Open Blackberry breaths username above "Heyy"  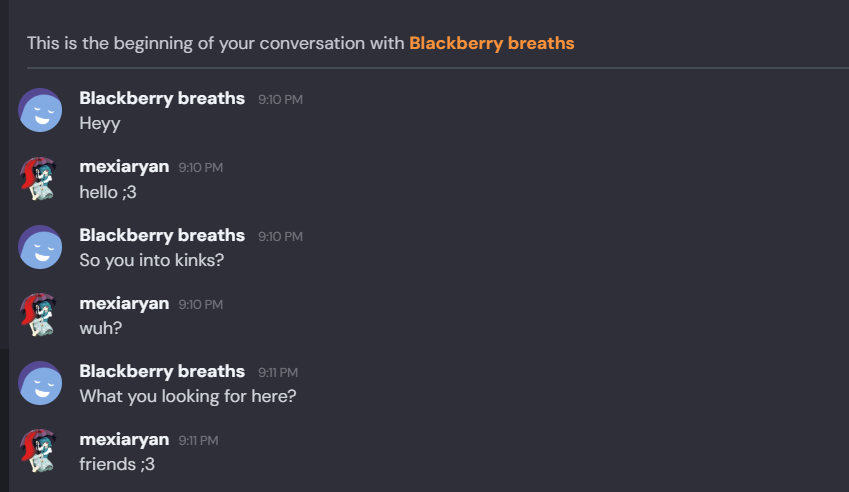click(162, 98)
